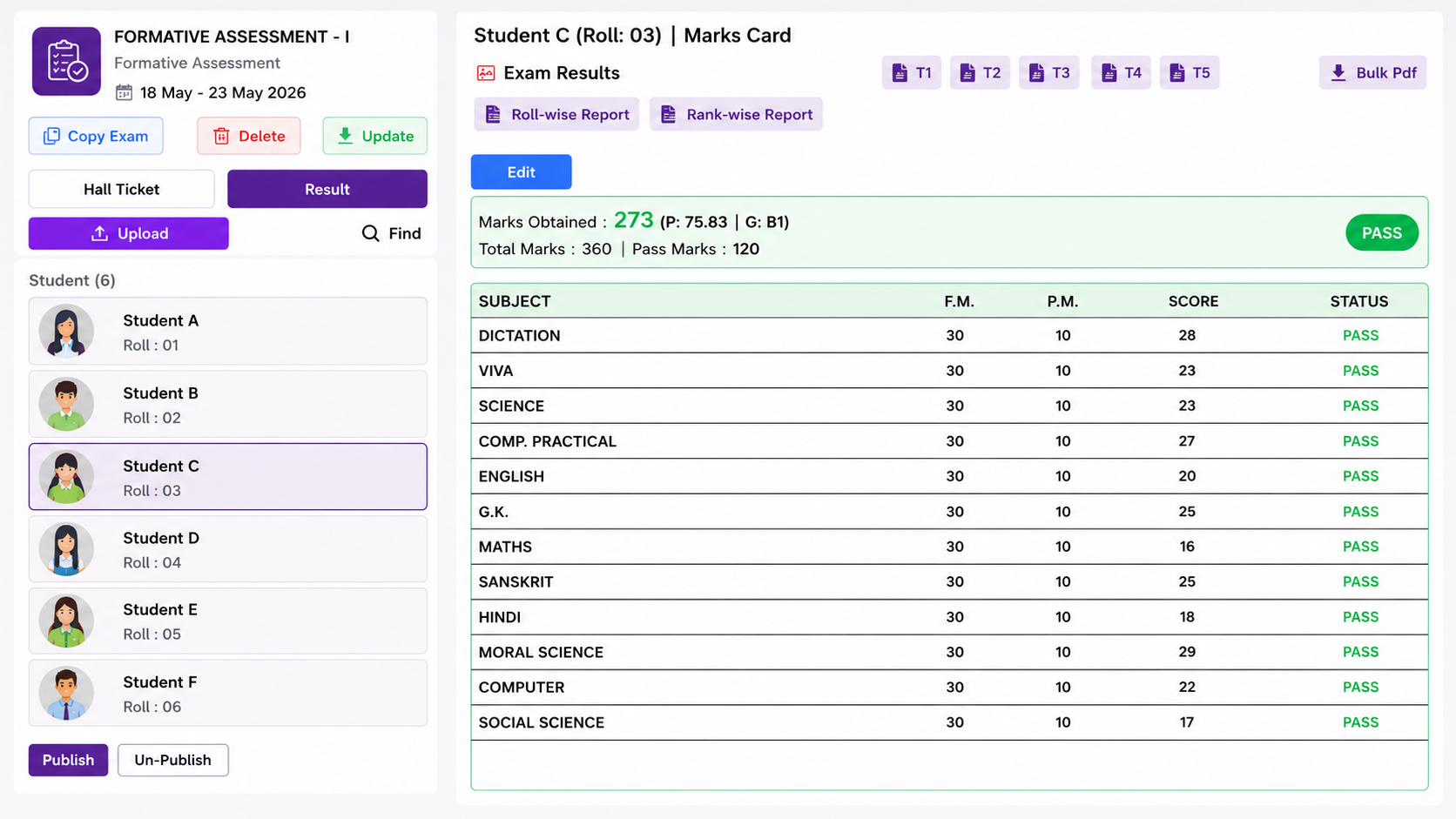
Task: Click the MATHS score 16
Action: pyautogui.click(x=1187, y=547)
